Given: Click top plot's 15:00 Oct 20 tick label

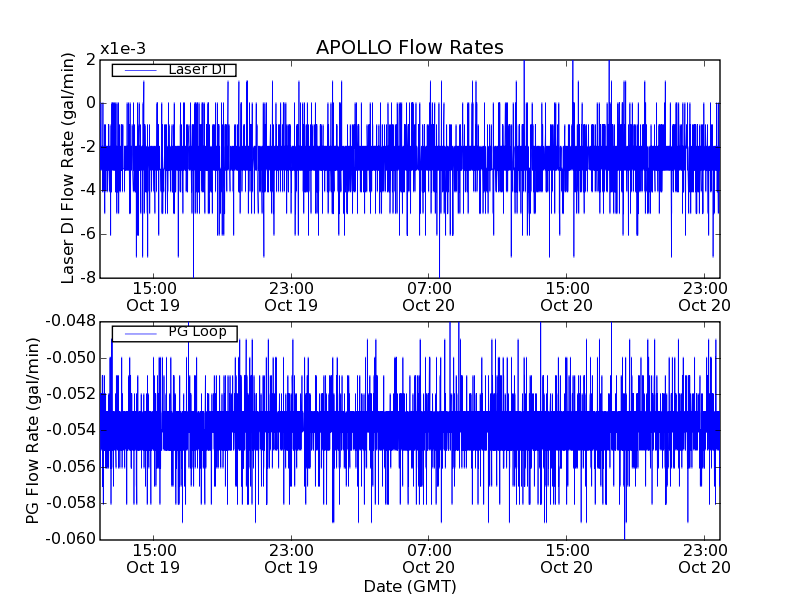Looking at the screenshot, I should pyautogui.click(x=566, y=297).
